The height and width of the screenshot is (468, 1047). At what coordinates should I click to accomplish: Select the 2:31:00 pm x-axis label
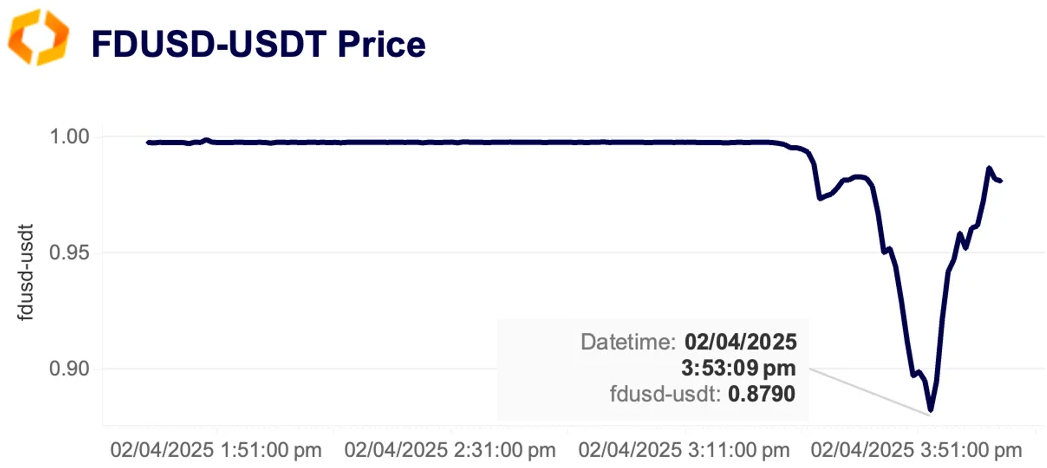click(449, 450)
